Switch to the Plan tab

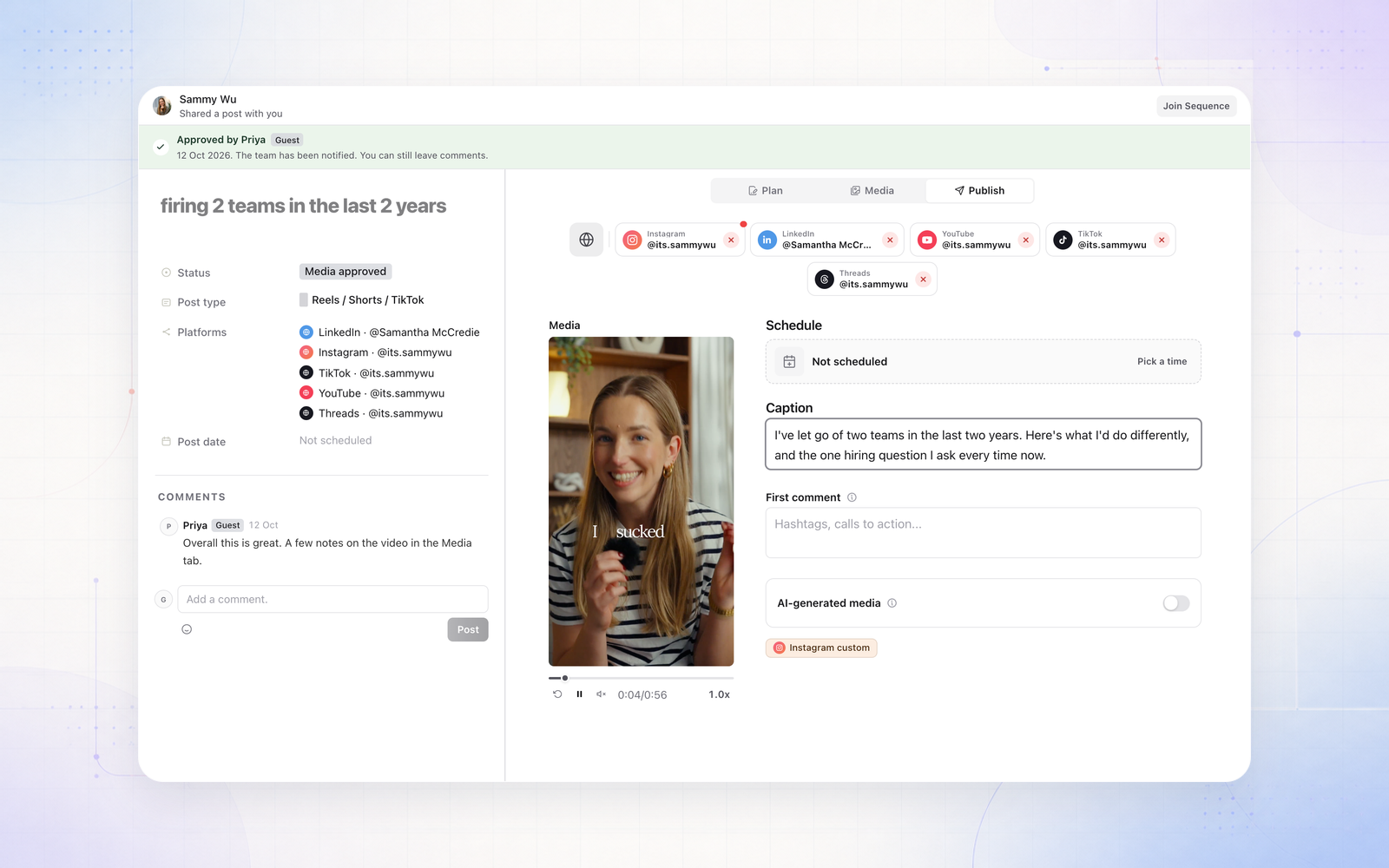click(766, 191)
